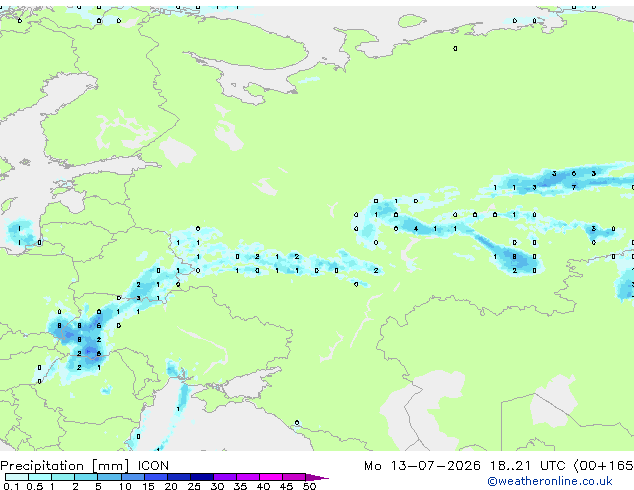Click the legend scale label "45"
This screenshot has height=490, width=634.
(x=286, y=486)
